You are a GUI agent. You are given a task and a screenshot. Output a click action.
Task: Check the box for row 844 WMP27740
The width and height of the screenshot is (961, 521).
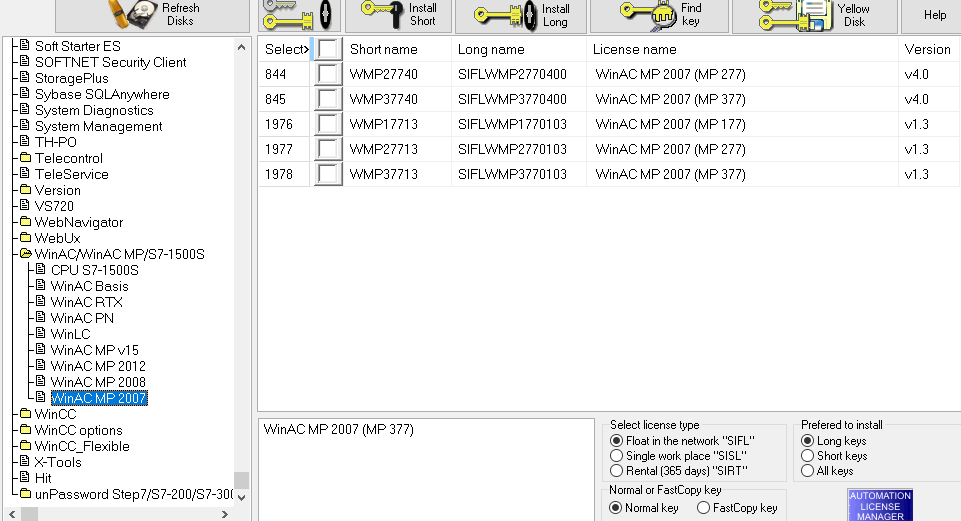pos(328,74)
